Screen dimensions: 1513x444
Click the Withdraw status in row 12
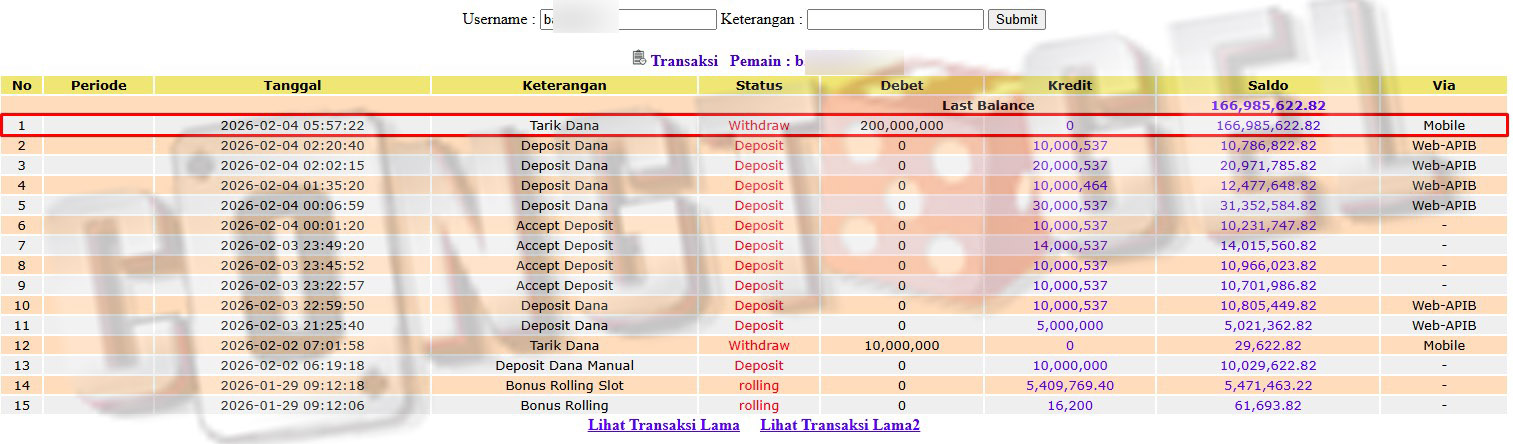[x=759, y=346]
